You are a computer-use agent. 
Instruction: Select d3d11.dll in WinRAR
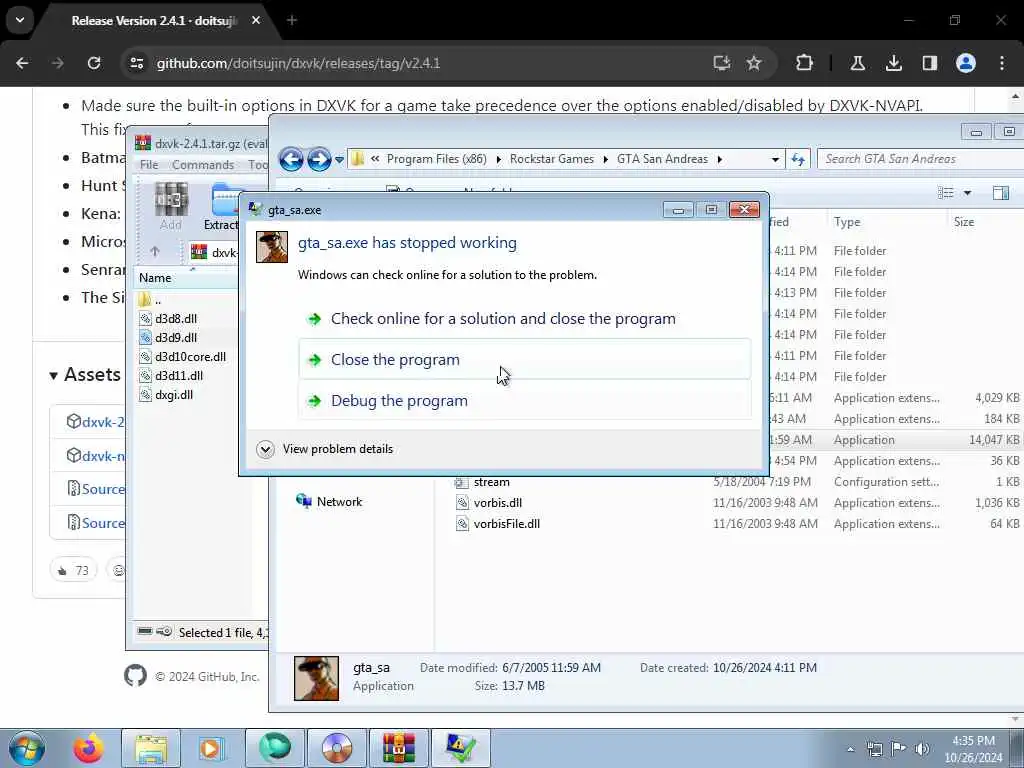[x=172, y=376]
